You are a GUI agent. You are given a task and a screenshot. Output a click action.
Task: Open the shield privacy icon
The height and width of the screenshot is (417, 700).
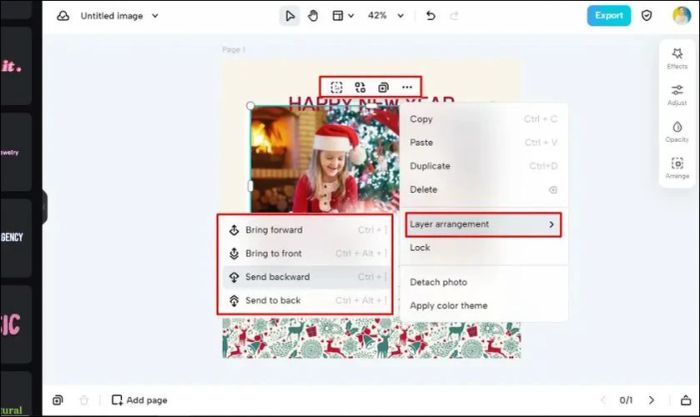(646, 16)
